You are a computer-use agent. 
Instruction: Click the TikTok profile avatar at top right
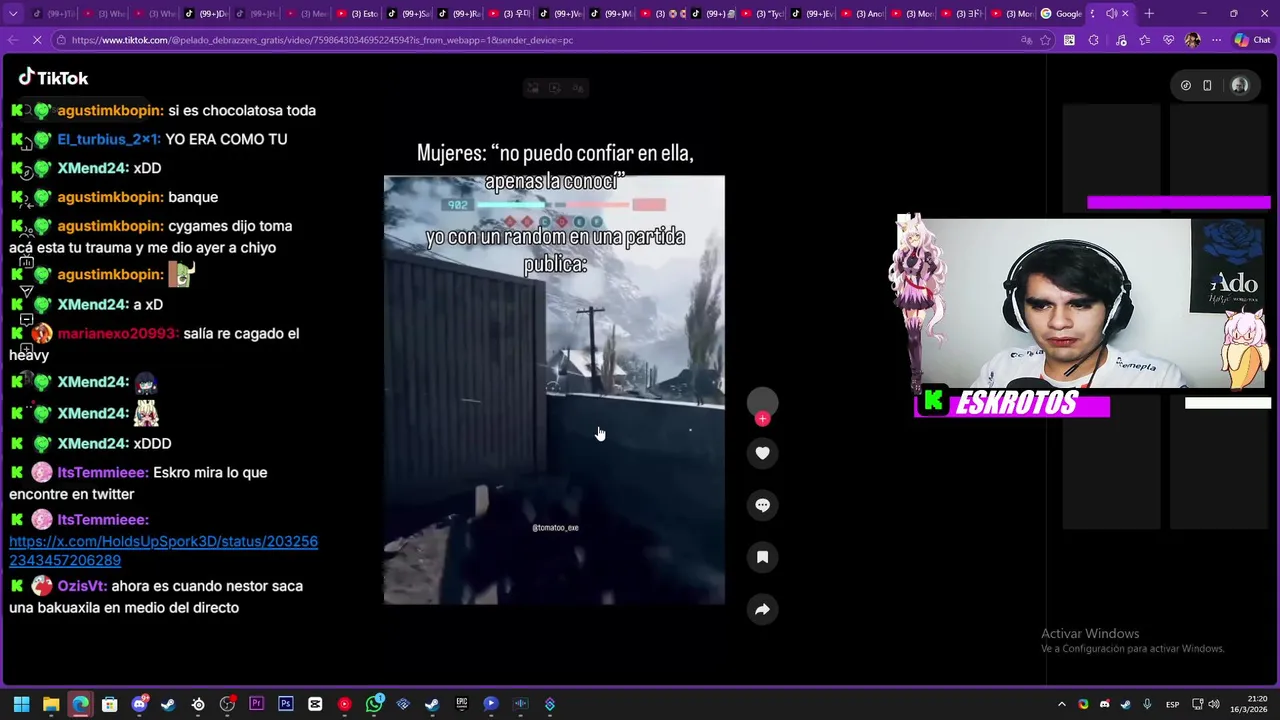click(x=1240, y=86)
